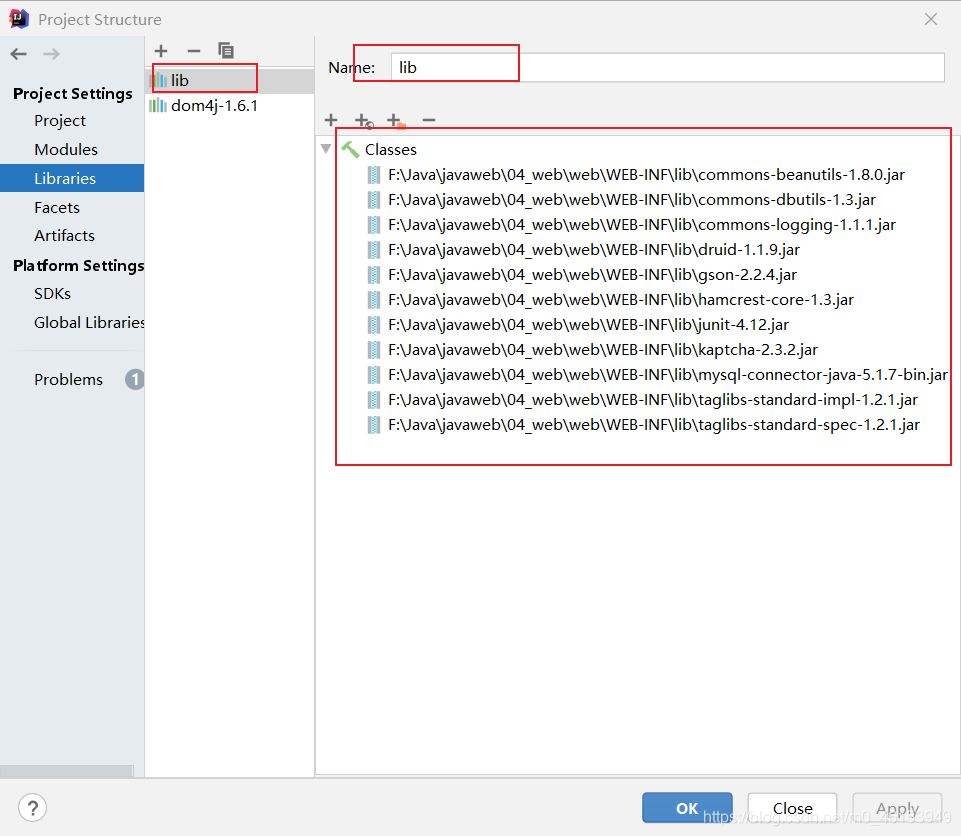Image resolution: width=961 pixels, height=836 pixels.
Task: Select taglibs-standard-spec-1.2.1.jar entry
Action: tap(653, 425)
